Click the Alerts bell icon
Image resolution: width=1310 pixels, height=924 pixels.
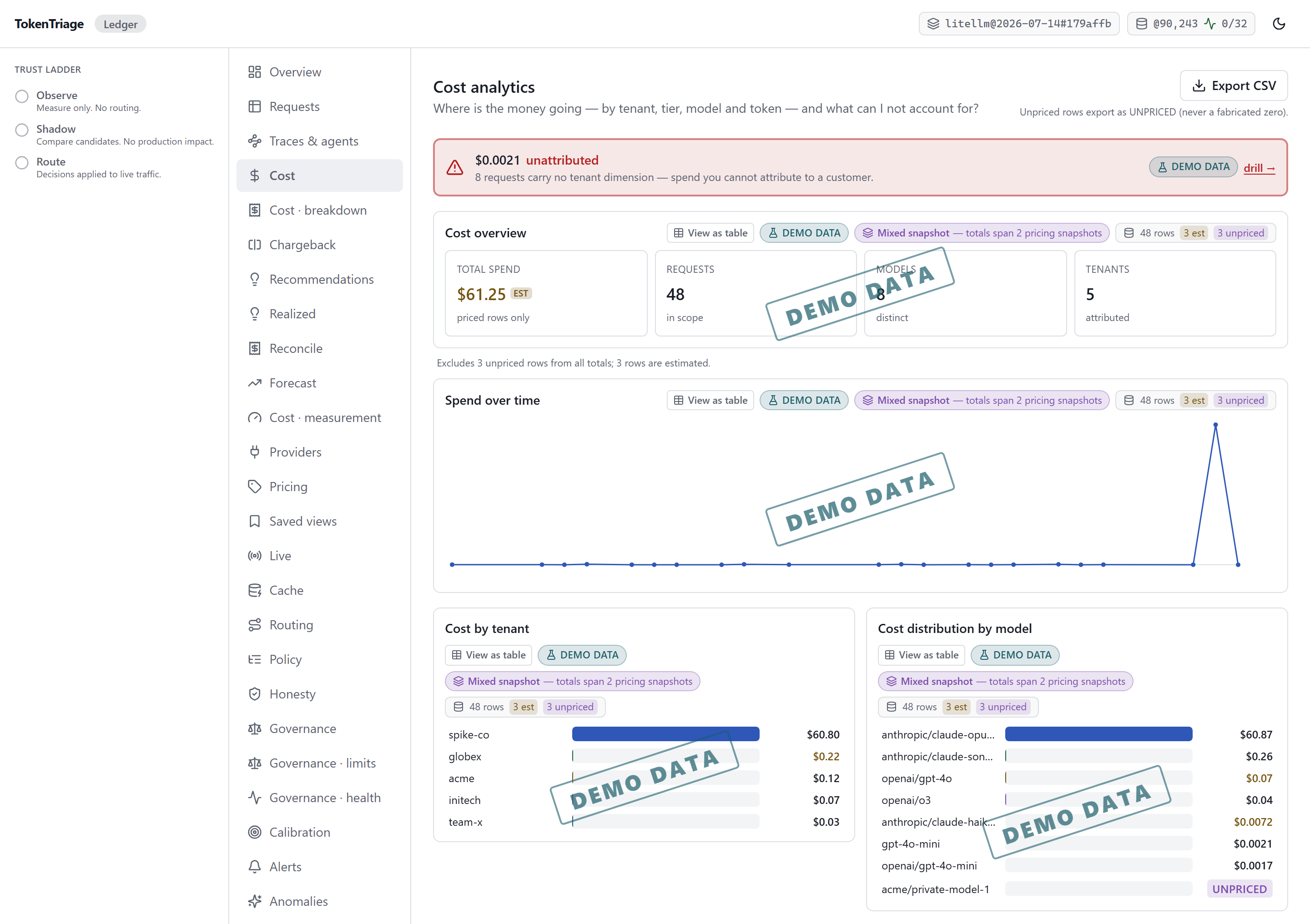254,867
